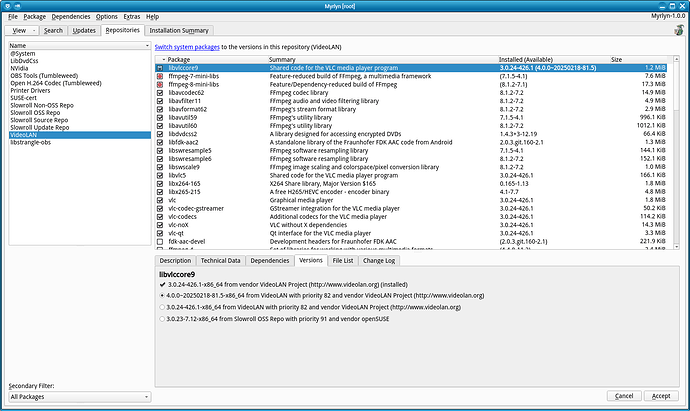This screenshot has width=690, height=411.
Task: Select Slowroll OSS Repo in list
Action: [80, 113]
